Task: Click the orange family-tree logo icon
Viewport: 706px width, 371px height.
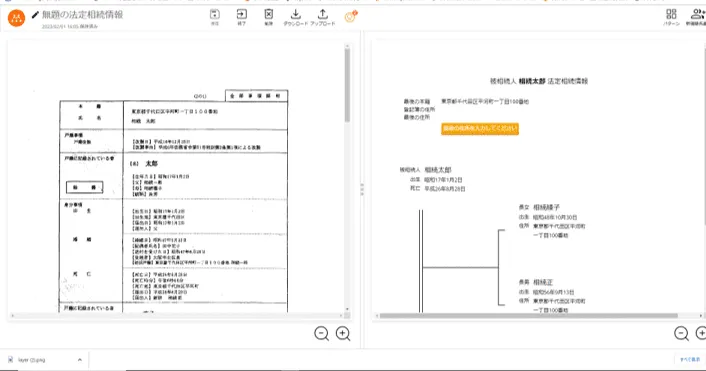Action: pyautogui.click(x=16, y=18)
